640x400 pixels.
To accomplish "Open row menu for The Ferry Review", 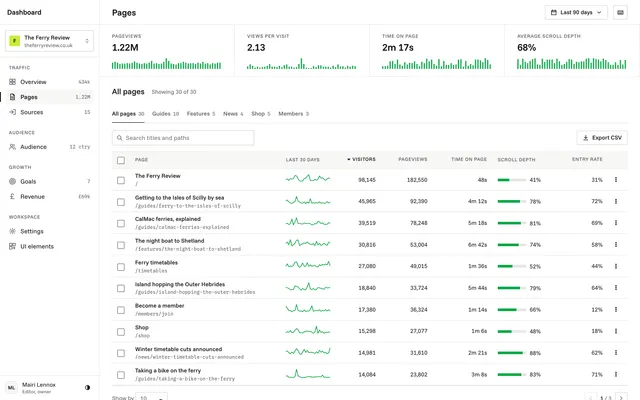I will [x=616, y=180].
